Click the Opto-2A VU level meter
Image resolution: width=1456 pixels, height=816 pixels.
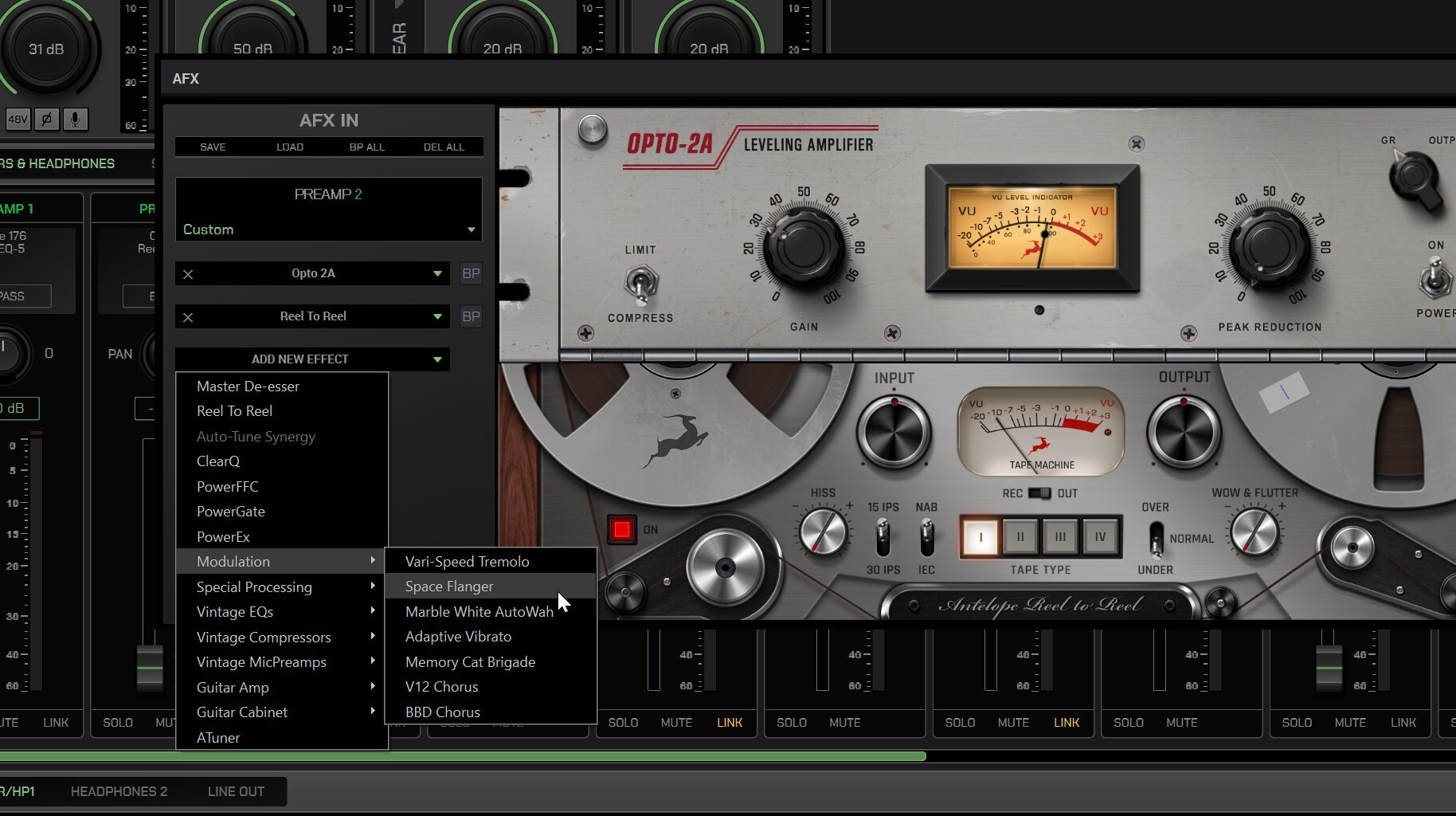coord(1032,229)
